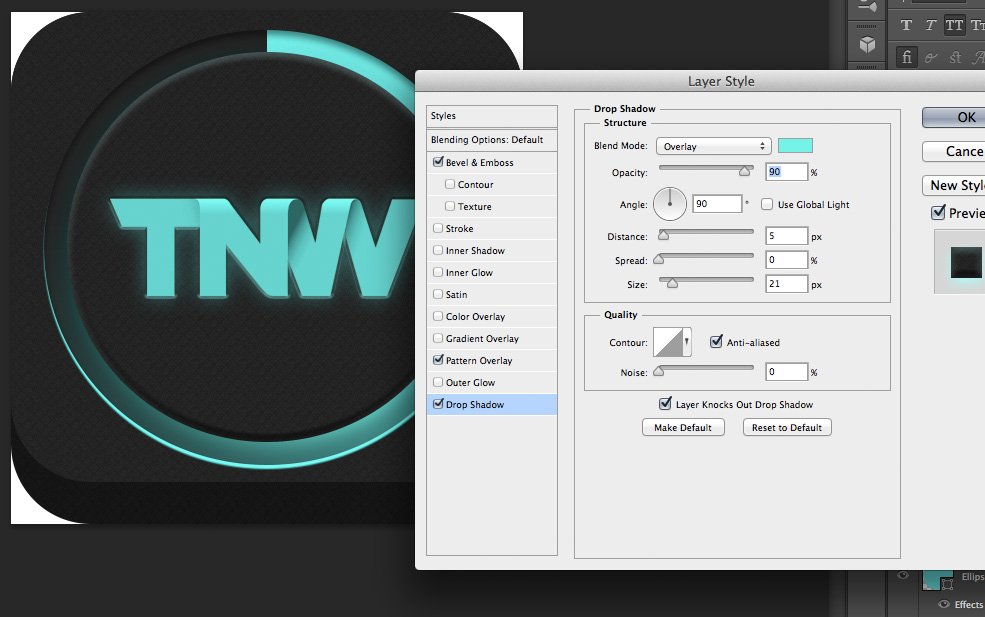Enable the Contour sub-option checkbox

pyautogui.click(x=450, y=184)
